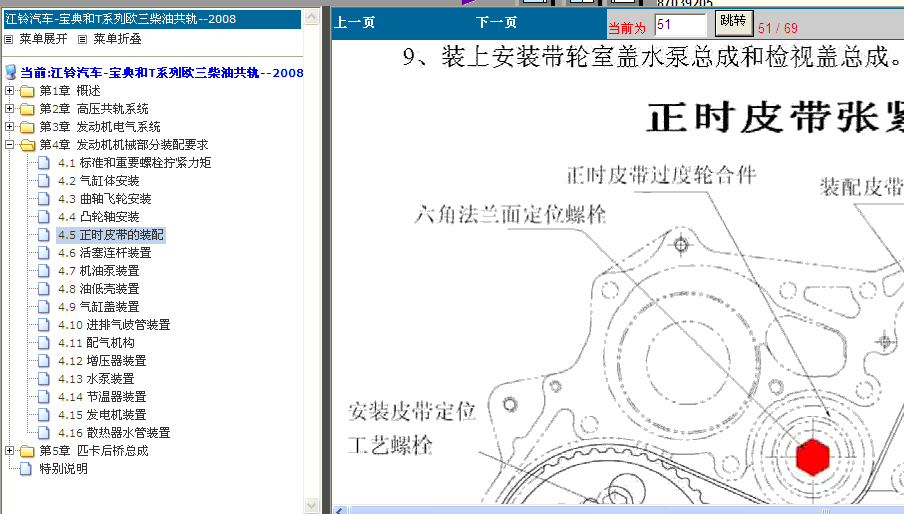This screenshot has width=904, height=514.
Task: Click page icon of 4.7 机油泵装置
Action: (44, 270)
